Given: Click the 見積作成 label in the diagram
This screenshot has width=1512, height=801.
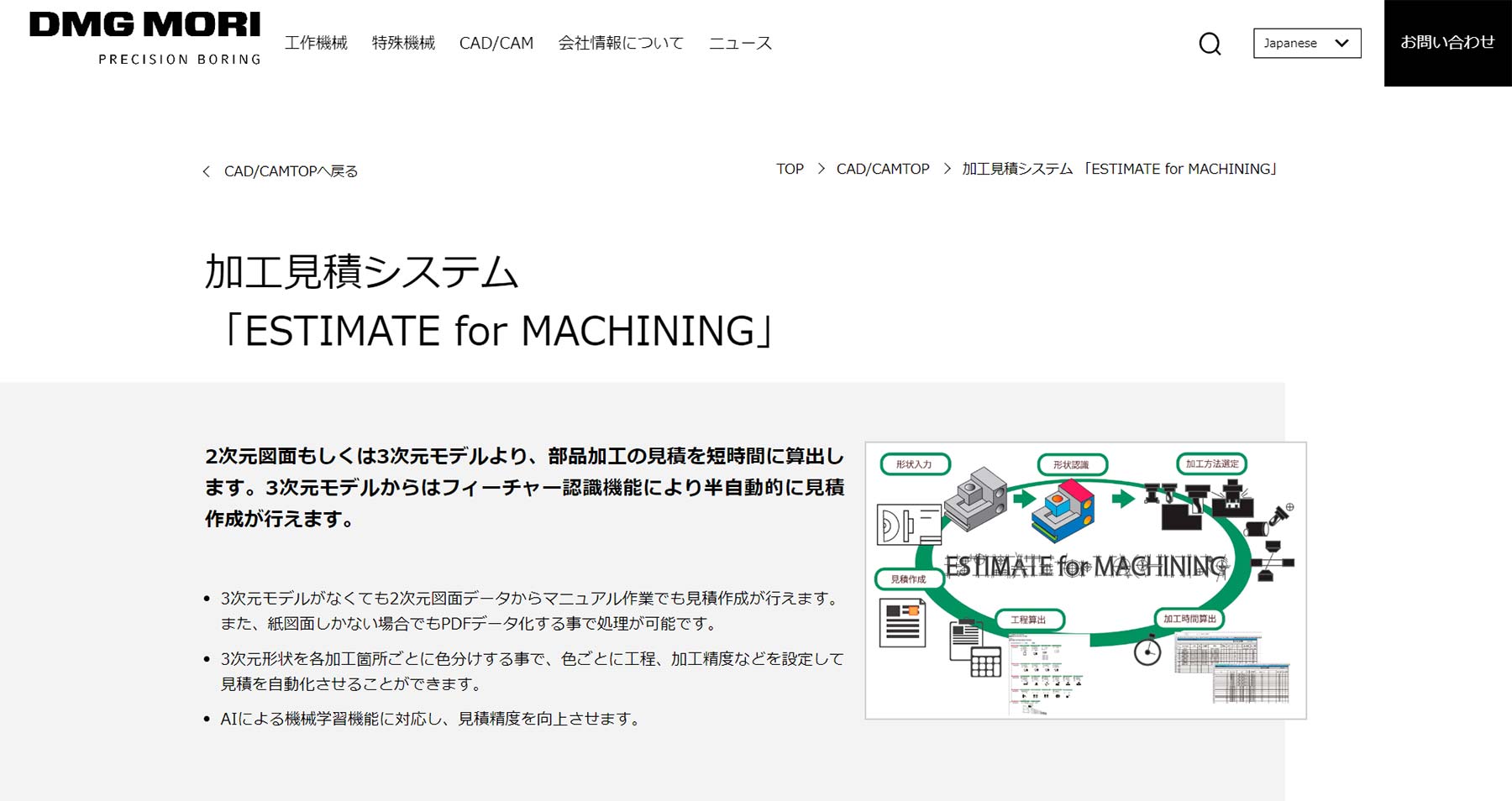Looking at the screenshot, I should [x=908, y=579].
